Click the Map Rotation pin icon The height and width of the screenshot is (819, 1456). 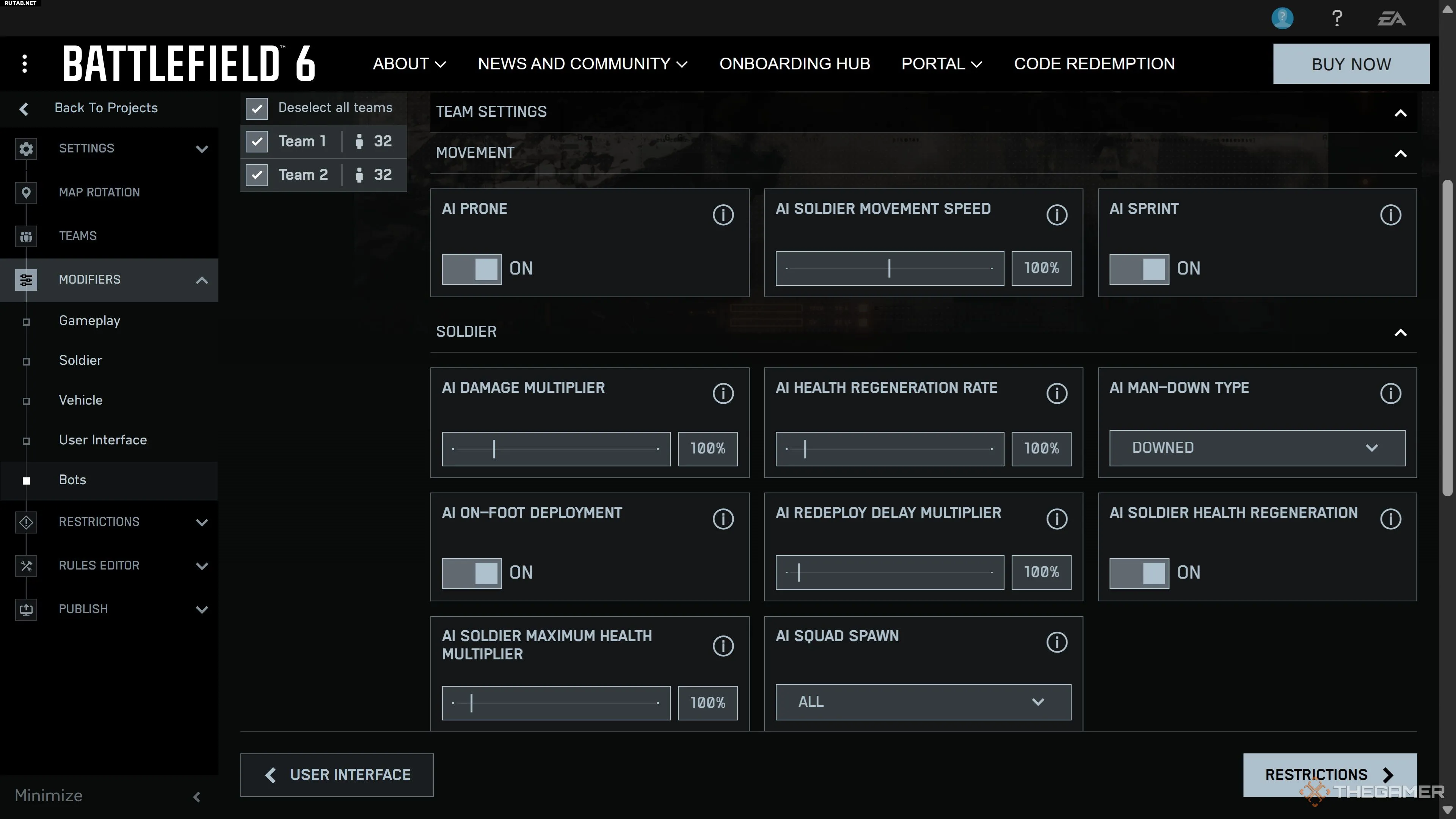point(26,192)
